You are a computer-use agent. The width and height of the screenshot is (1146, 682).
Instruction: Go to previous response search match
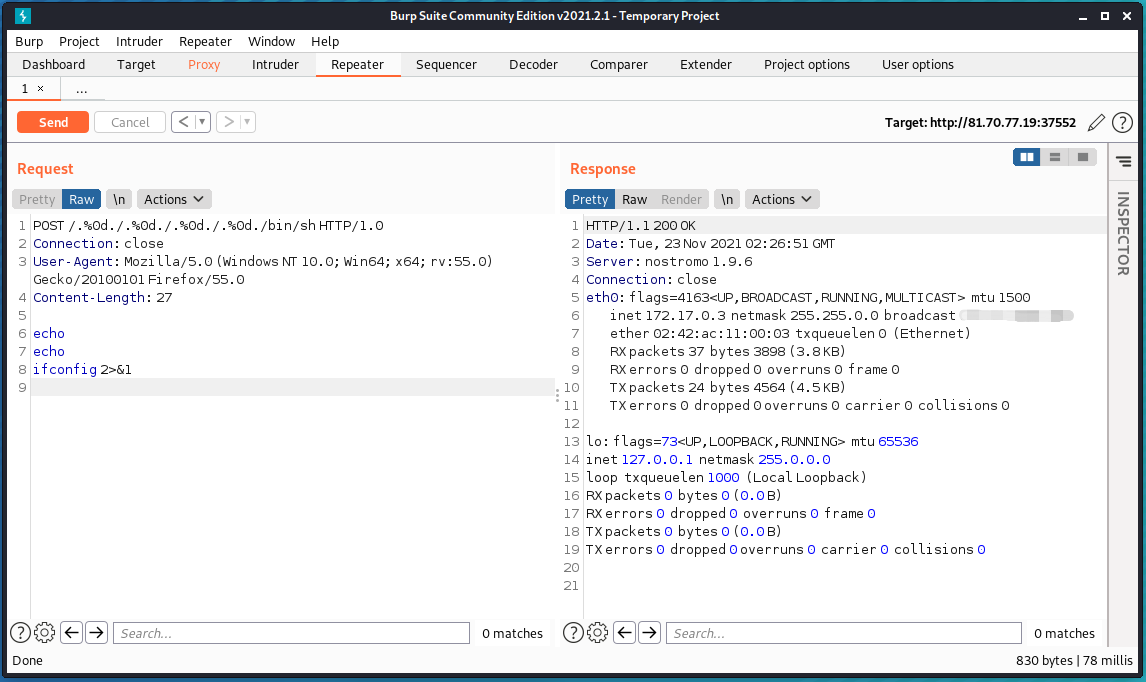pyautogui.click(x=624, y=632)
